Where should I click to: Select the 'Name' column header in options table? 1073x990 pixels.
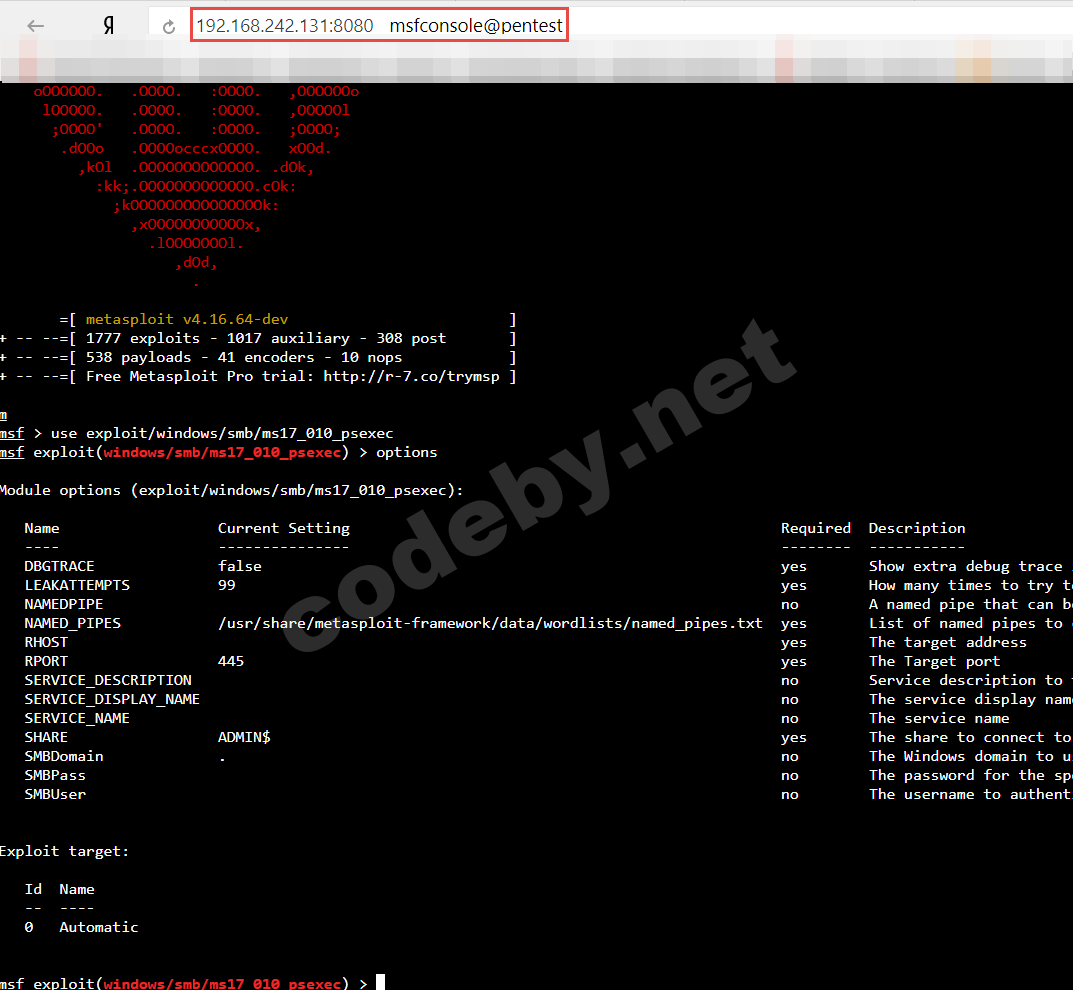[x=42, y=528]
